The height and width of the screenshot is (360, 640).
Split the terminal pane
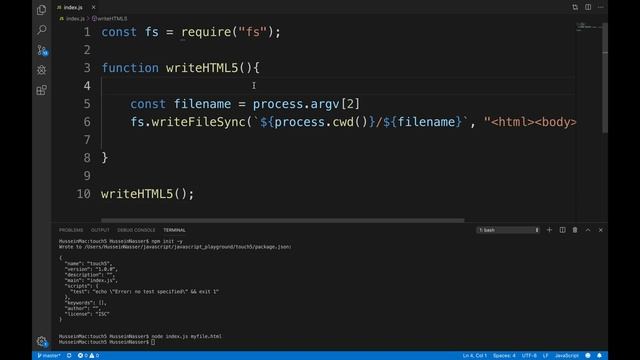point(562,230)
